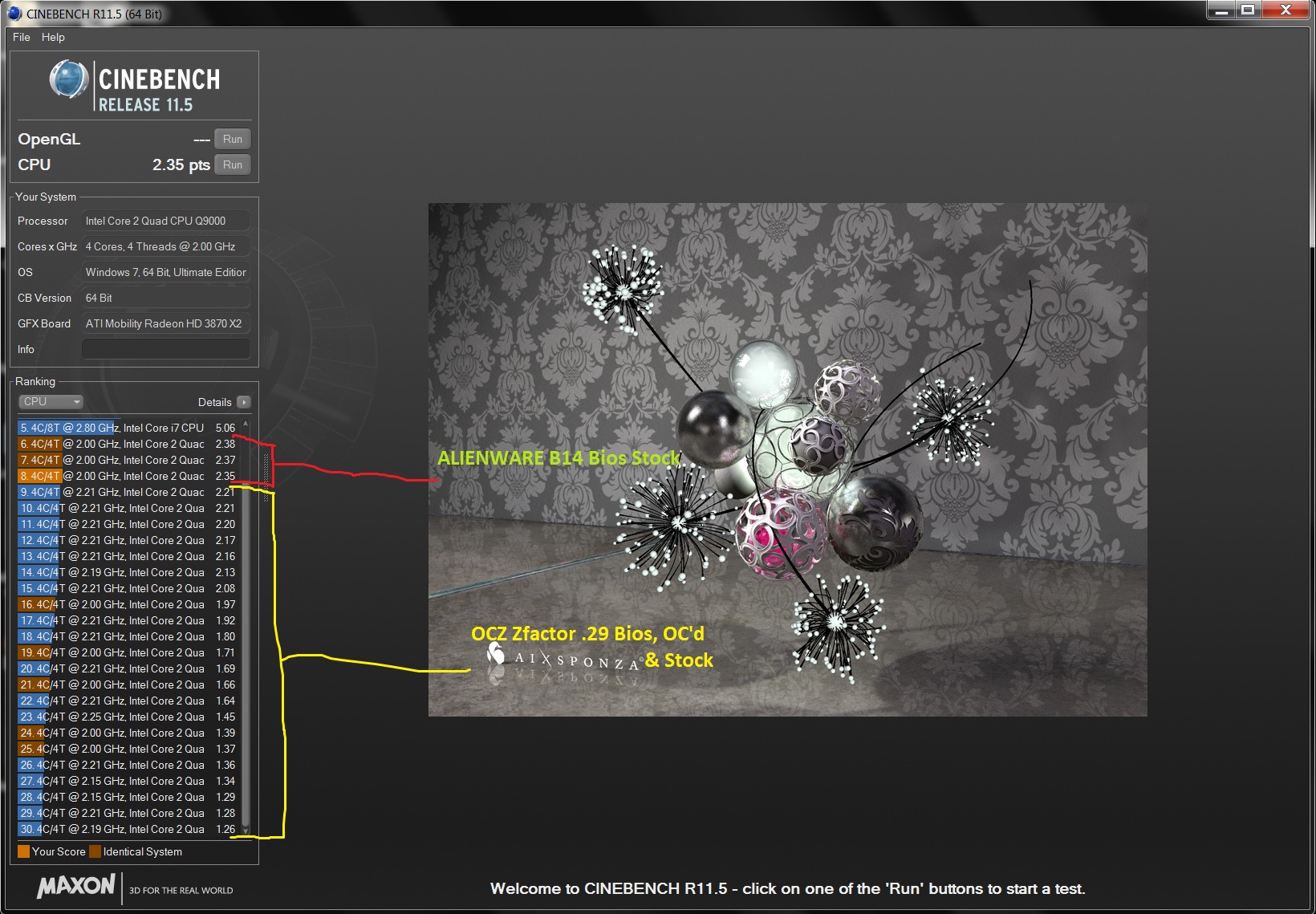Select ranking row 19 scoring 1.71
Screen dimensions: 1316x914
click(128, 652)
